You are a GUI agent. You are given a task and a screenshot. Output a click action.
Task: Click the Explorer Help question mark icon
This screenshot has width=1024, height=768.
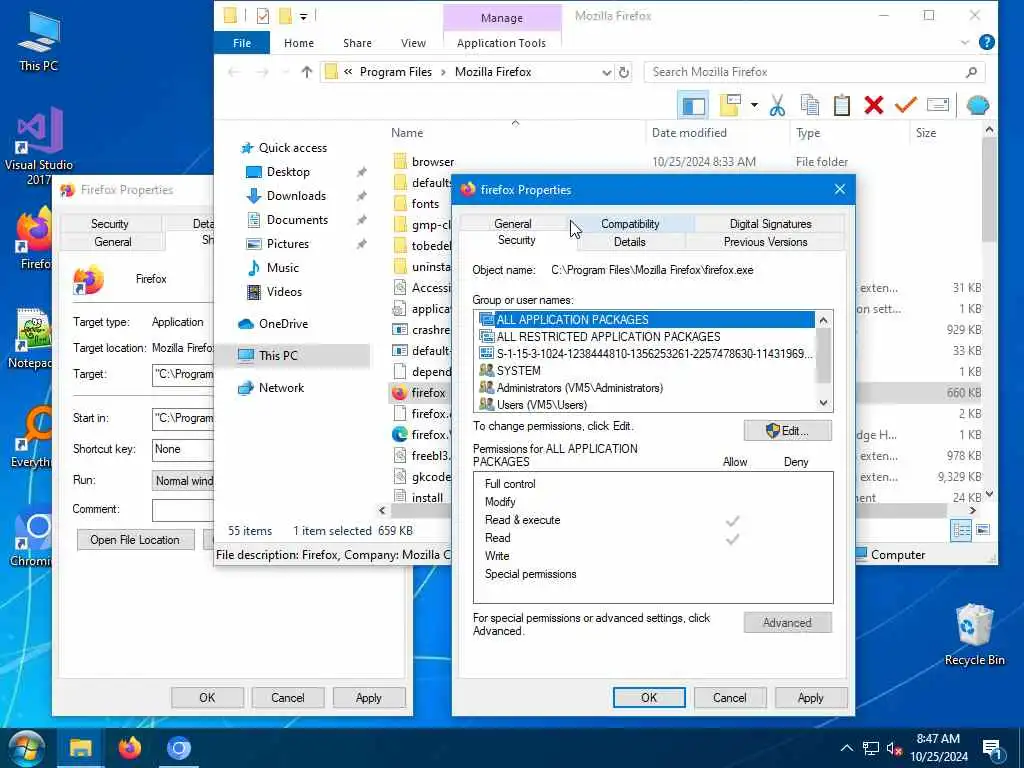click(x=987, y=42)
